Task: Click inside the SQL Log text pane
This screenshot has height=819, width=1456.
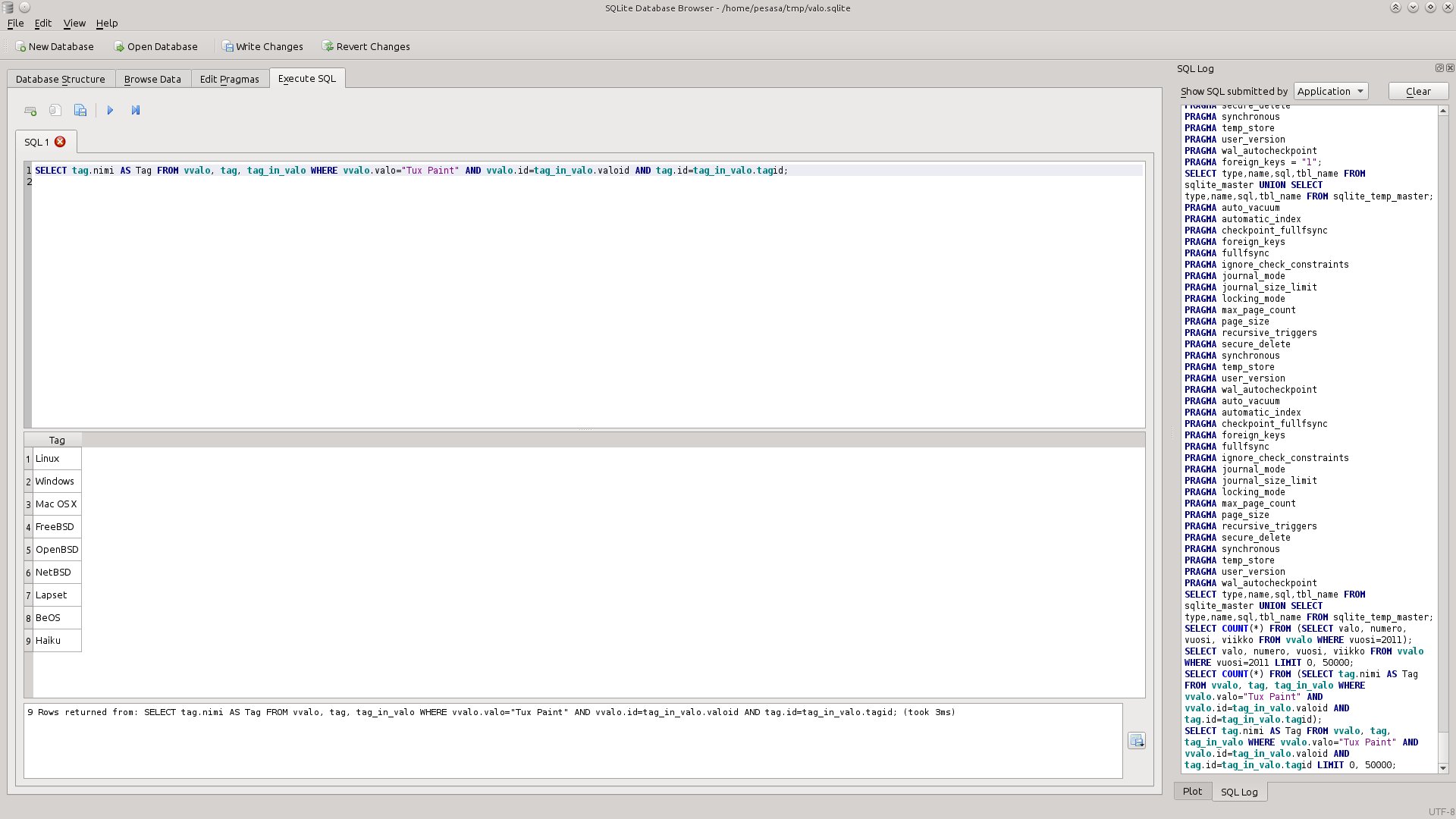Action: click(1310, 440)
